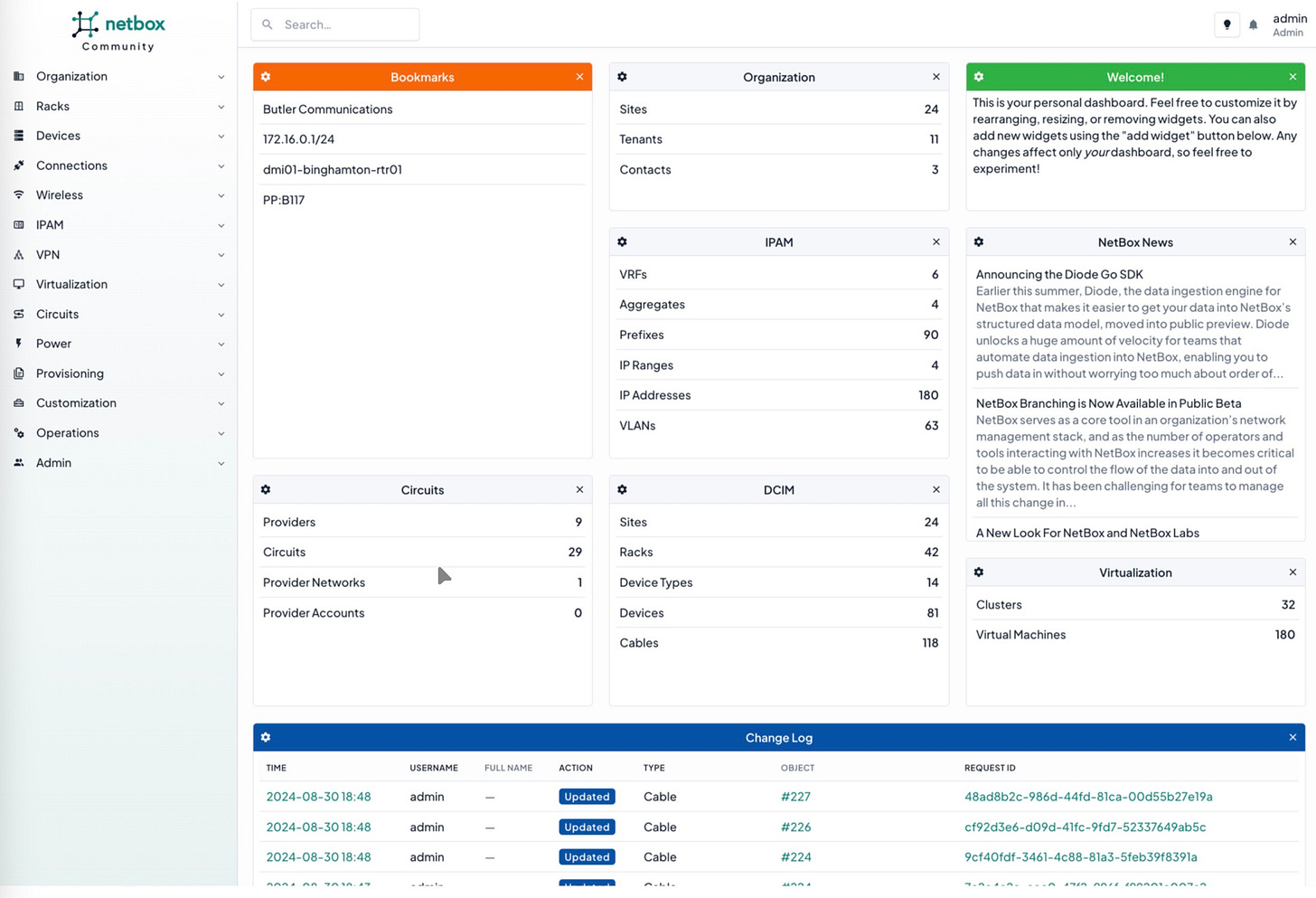The width and height of the screenshot is (1316, 898).
Task: Read 'Announcing the Diode Go SDK' article
Action: pos(1059,274)
